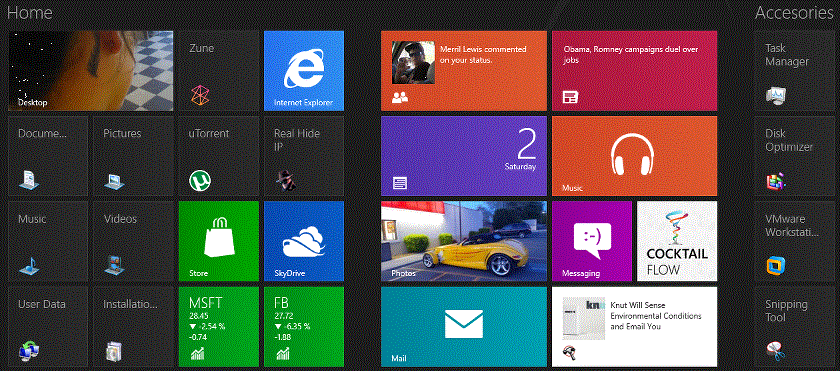Click the small icon under Knut article

point(569,352)
